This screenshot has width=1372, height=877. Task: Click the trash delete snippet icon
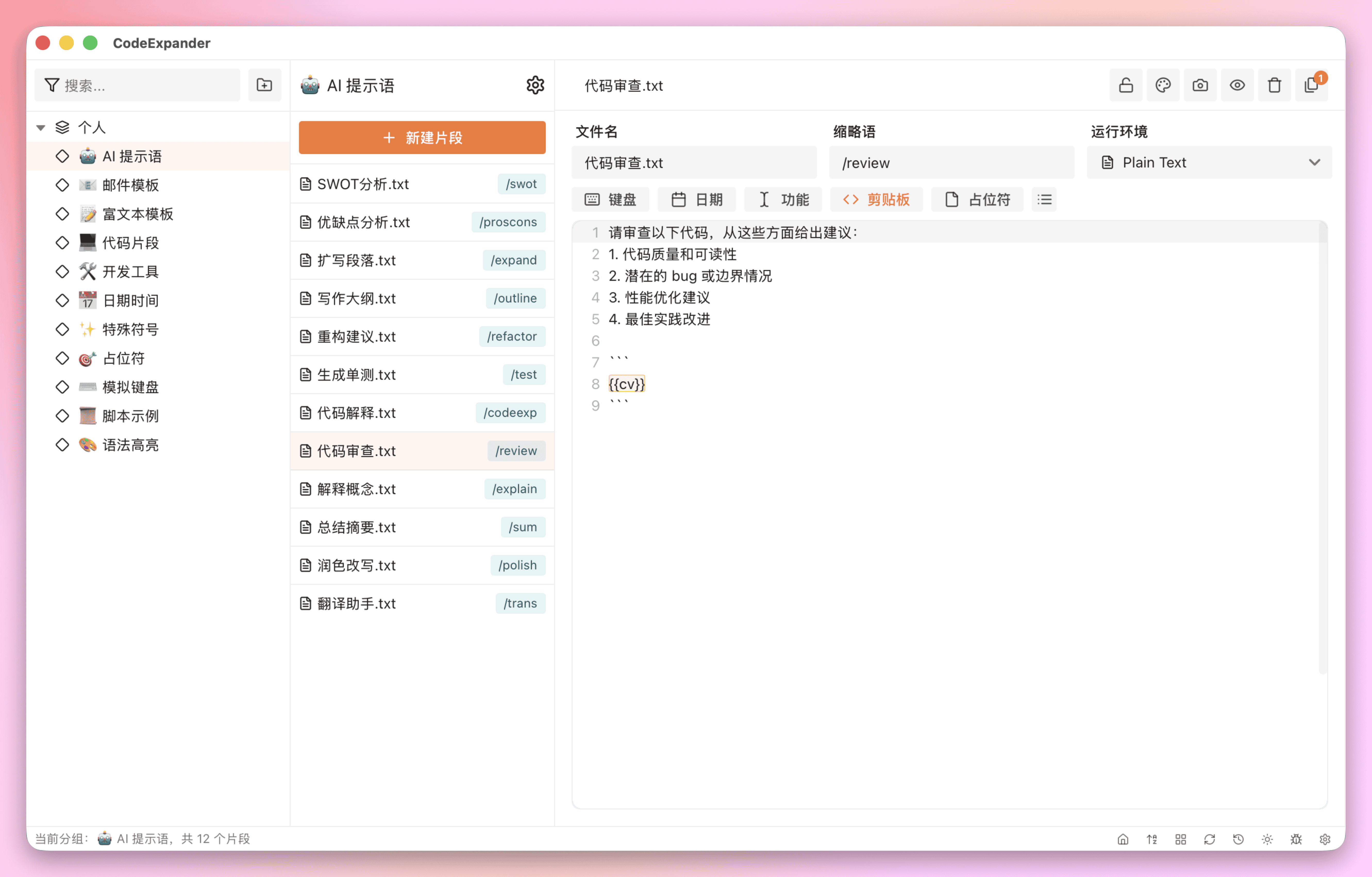coord(1274,86)
